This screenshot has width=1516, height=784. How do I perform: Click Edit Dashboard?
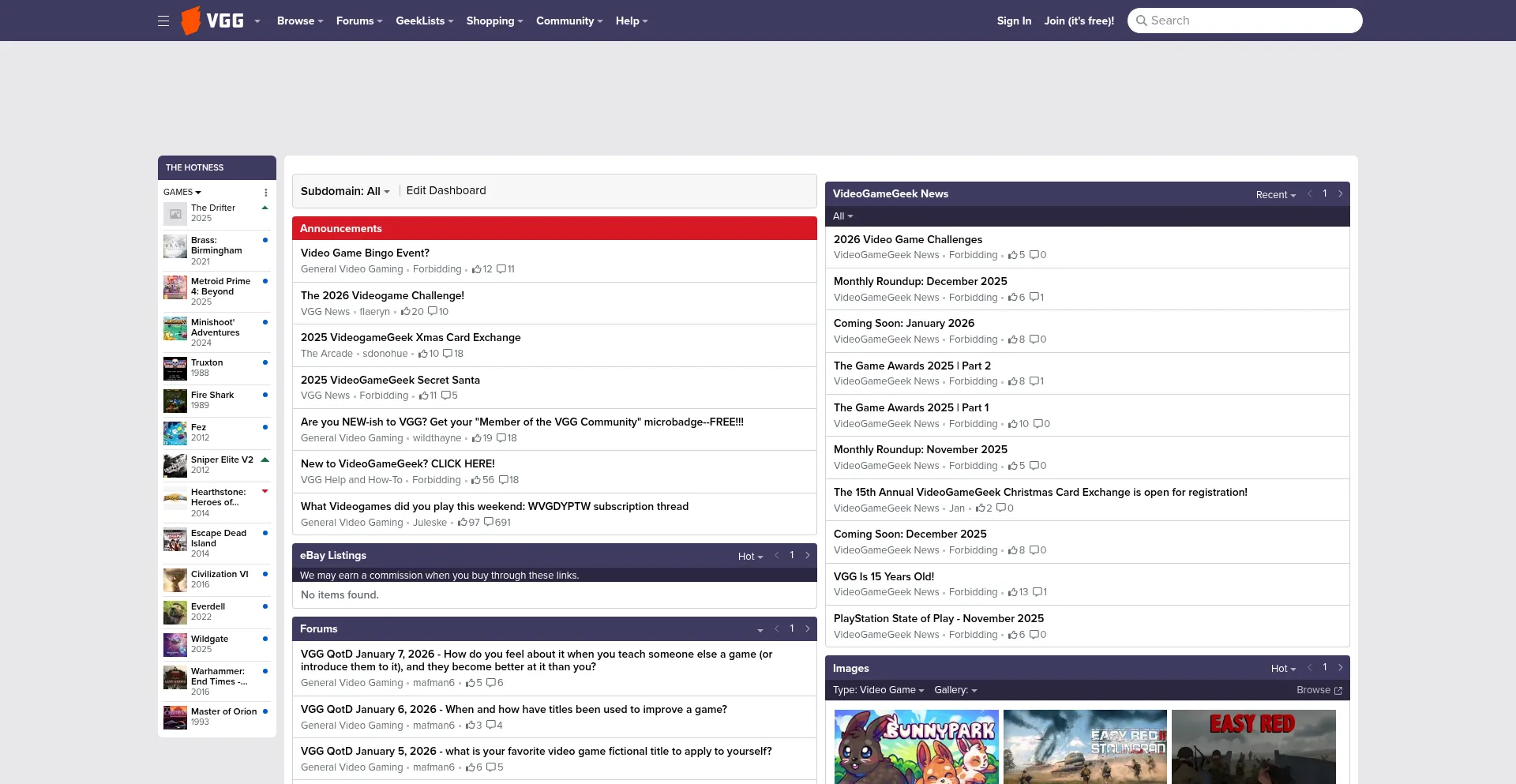click(446, 191)
